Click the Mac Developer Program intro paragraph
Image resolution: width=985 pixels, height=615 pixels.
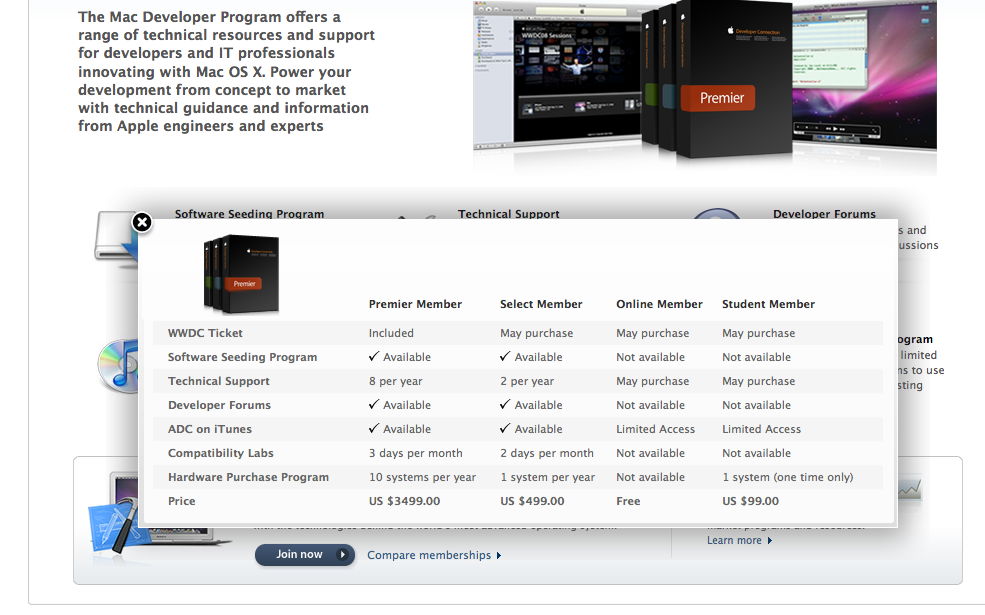[x=226, y=72]
